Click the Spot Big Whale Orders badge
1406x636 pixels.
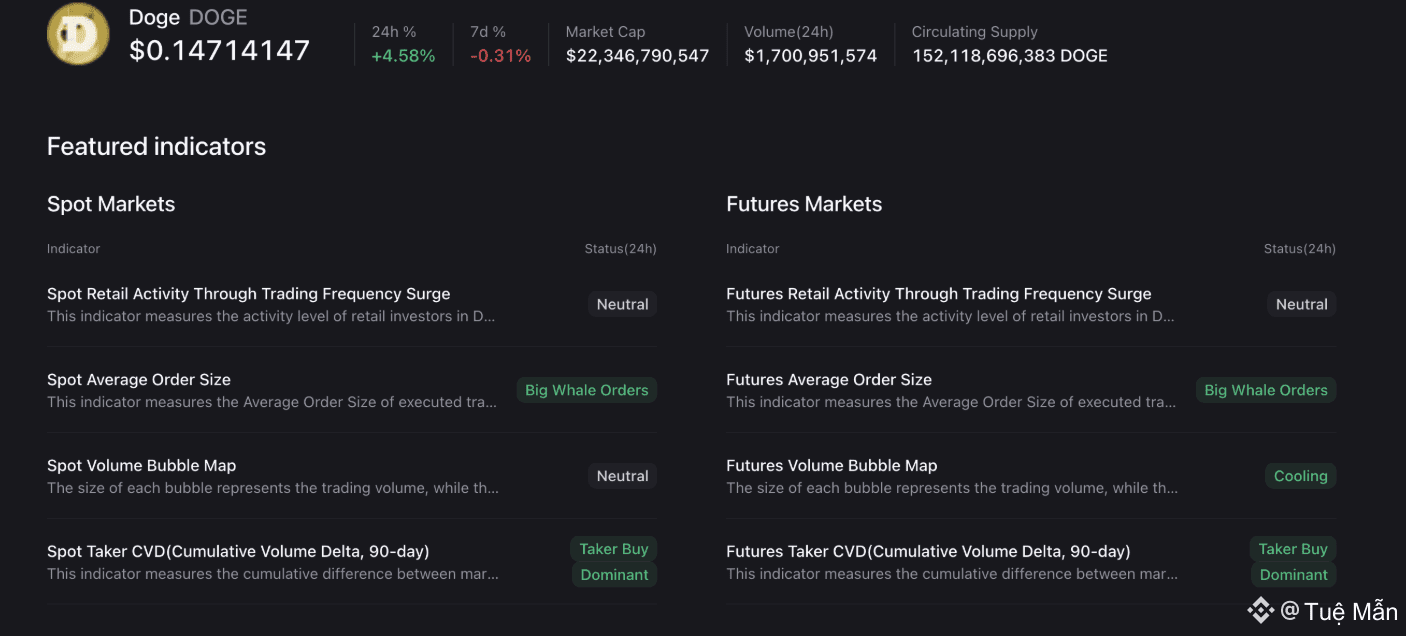point(587,390)
